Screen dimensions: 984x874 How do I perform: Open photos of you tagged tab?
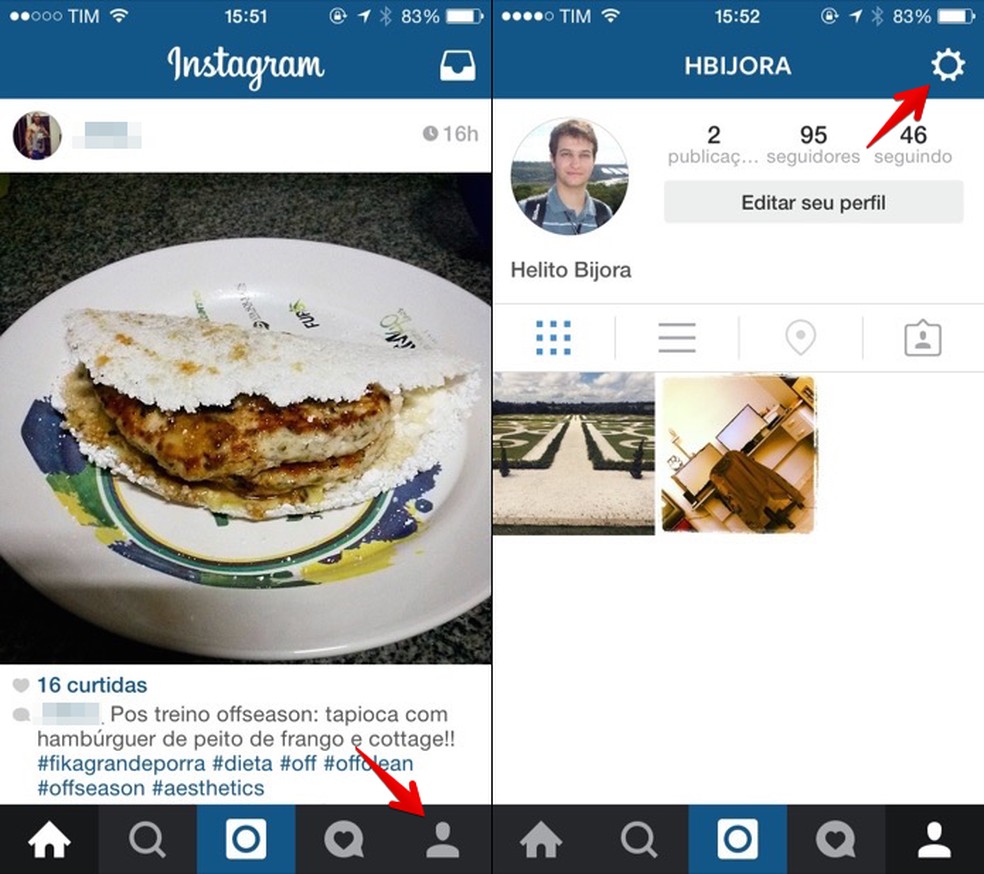point(922,338)
